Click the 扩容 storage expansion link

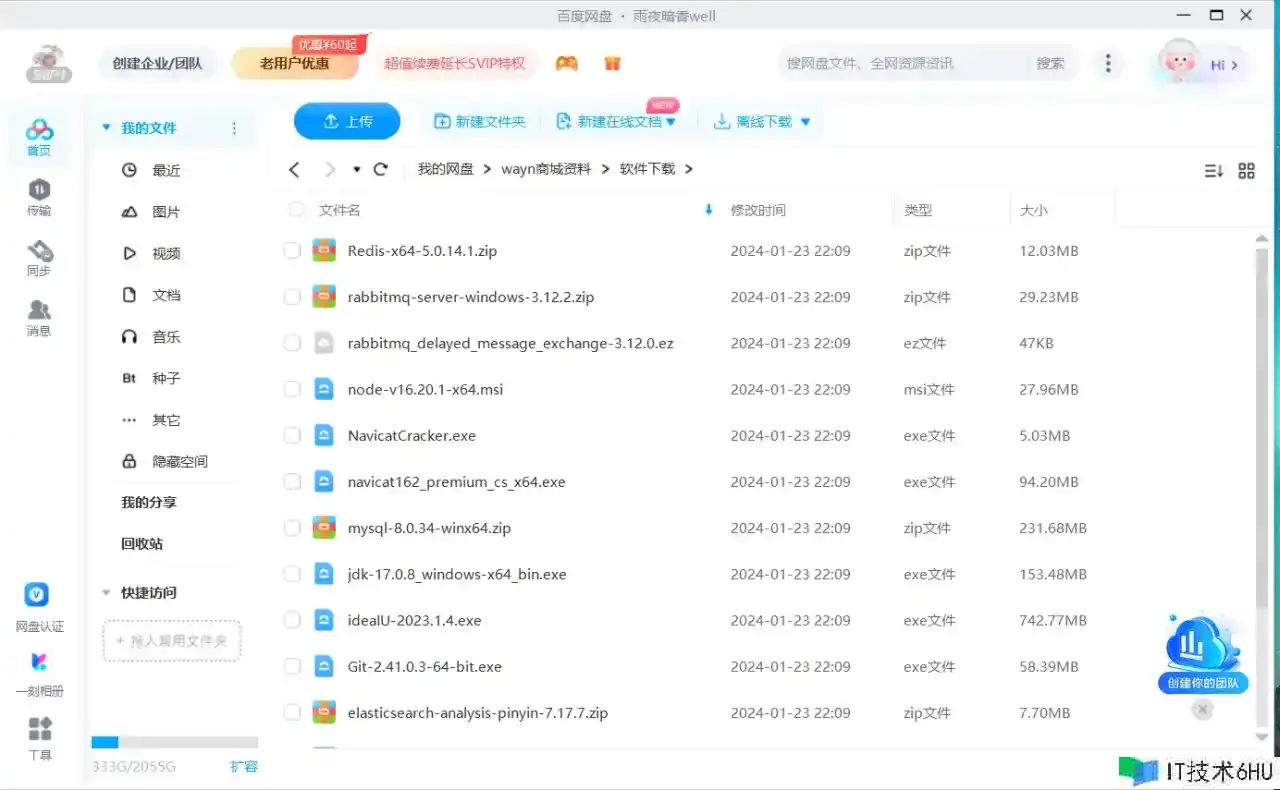coord(244,766)
